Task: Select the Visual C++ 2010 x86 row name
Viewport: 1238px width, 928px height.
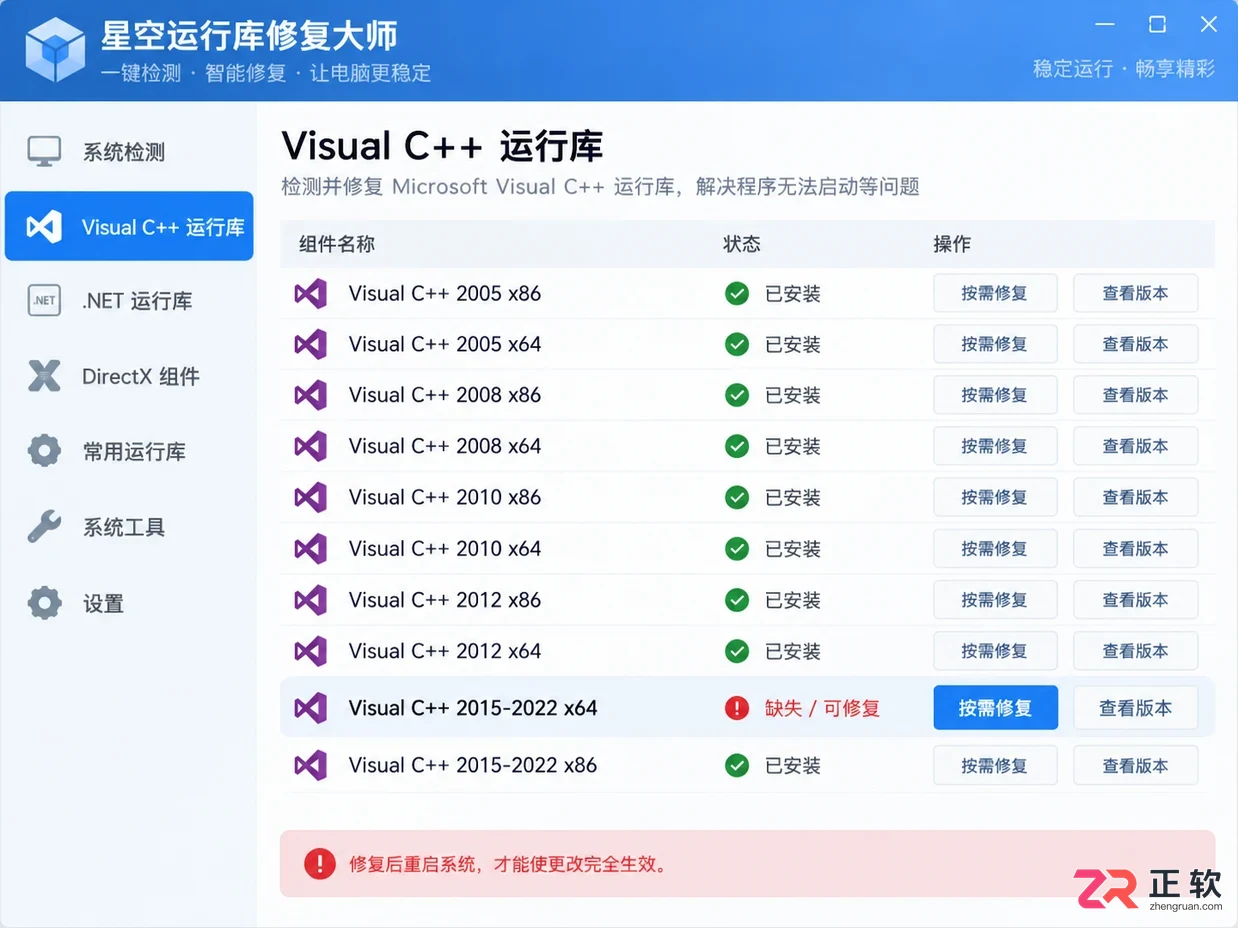Action: tap(445, 497)
